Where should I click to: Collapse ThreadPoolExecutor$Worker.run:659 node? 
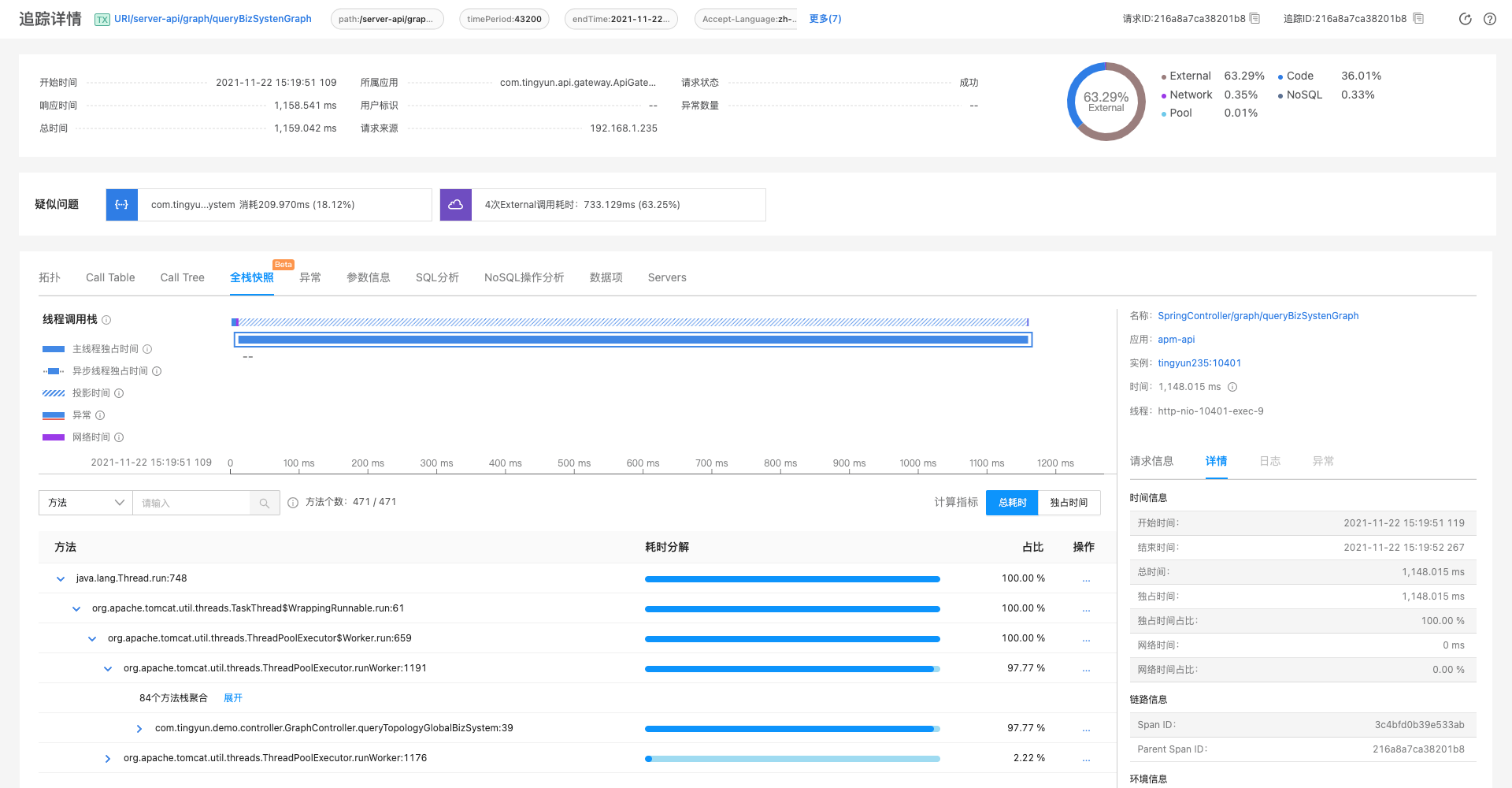pyautogui.click(x=92, y=639)
